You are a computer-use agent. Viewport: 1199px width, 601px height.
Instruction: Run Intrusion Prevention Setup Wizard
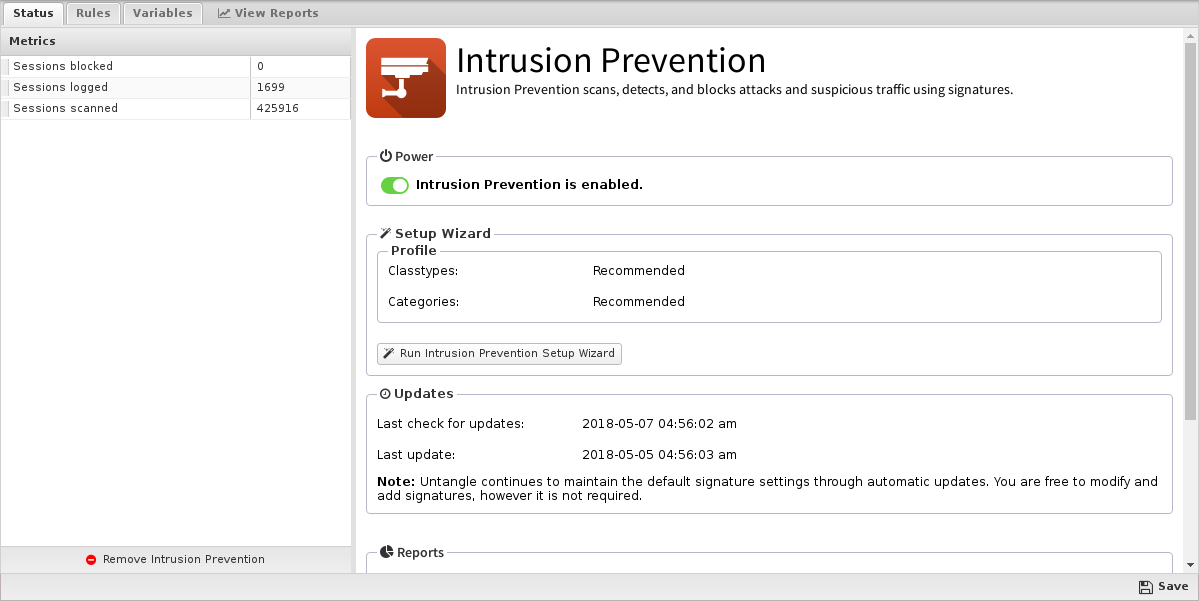[499, 353]
